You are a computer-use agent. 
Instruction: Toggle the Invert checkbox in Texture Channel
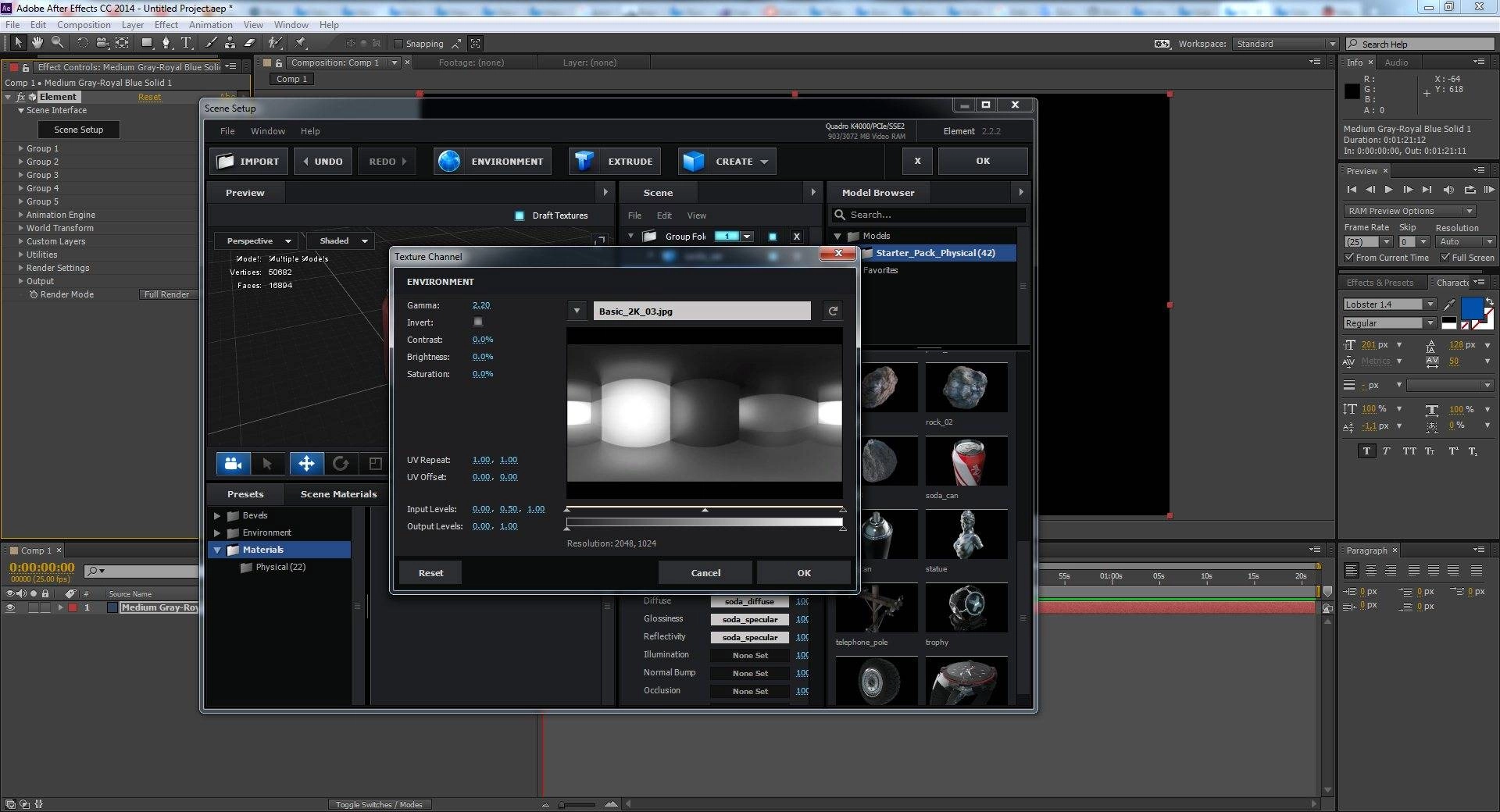coord(478,322)
